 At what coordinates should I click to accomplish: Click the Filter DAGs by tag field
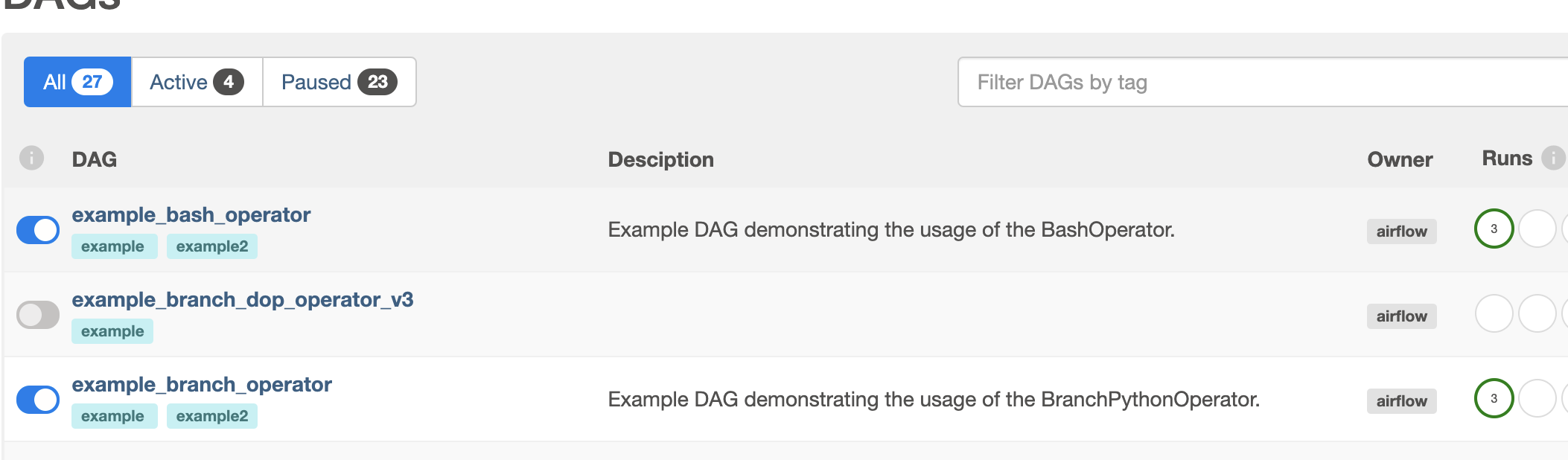pos(1258,82)
